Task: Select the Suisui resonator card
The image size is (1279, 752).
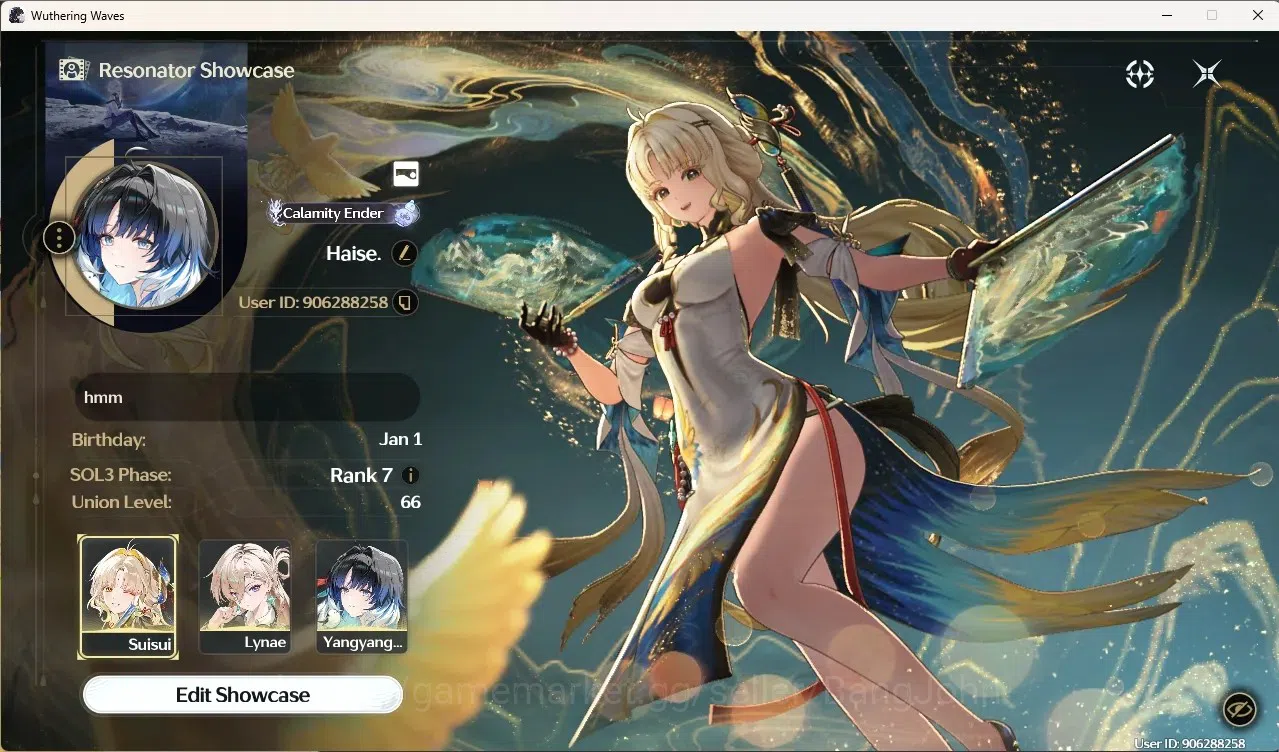Action: tap(128, 597)
